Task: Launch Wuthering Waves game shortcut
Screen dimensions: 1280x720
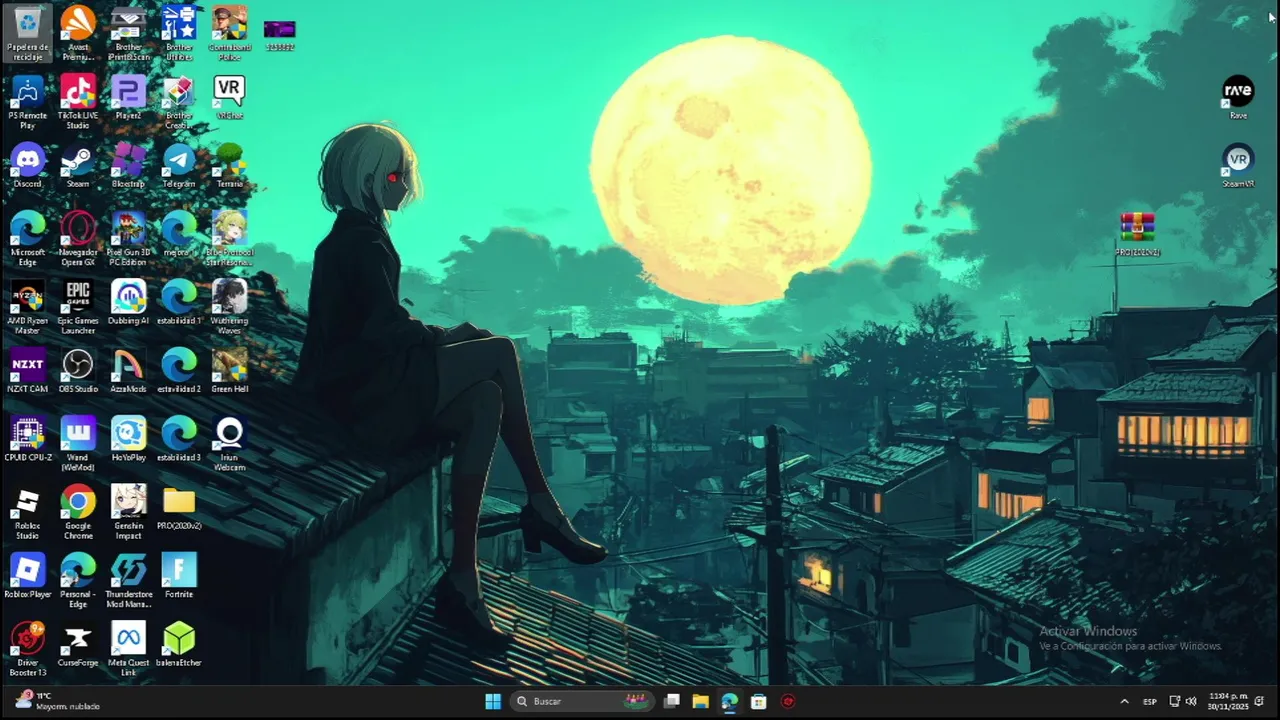Action: tap(229, 306)
